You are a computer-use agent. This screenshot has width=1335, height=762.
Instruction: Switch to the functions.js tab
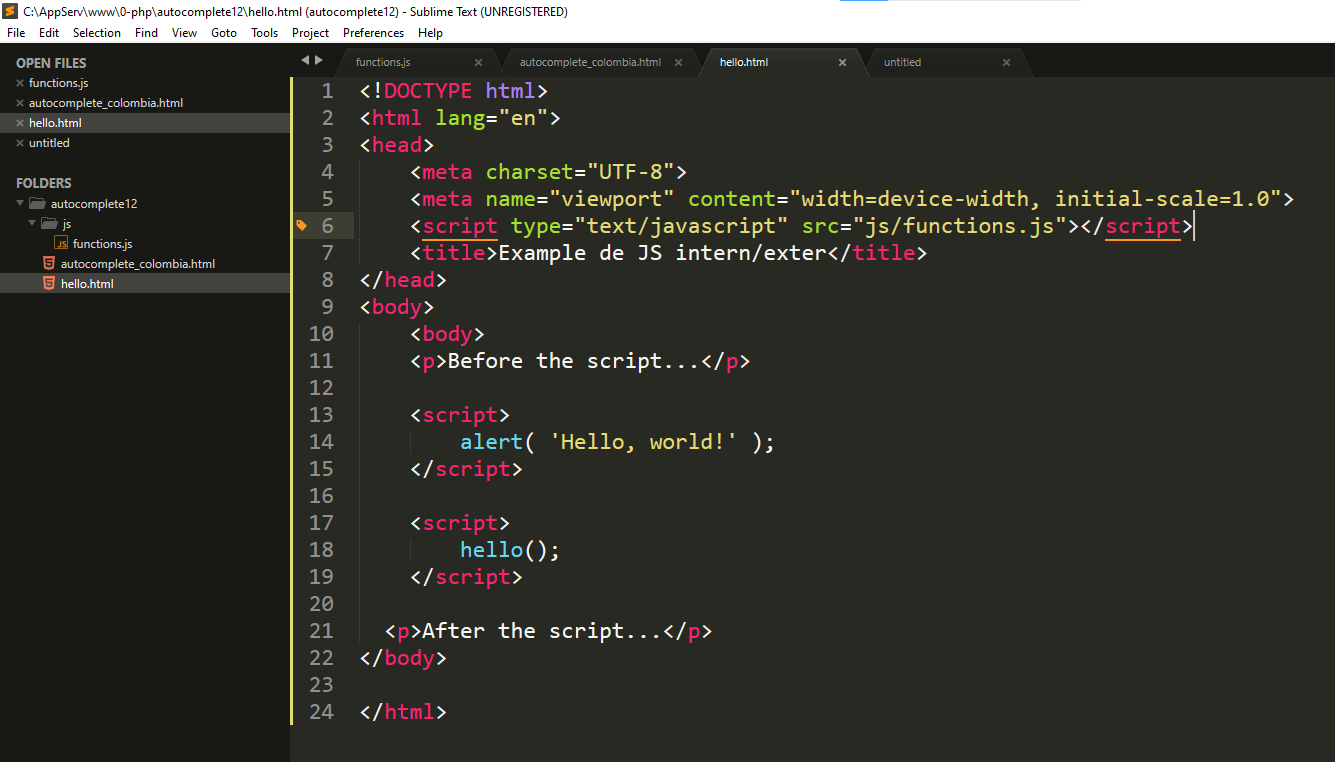383,62
